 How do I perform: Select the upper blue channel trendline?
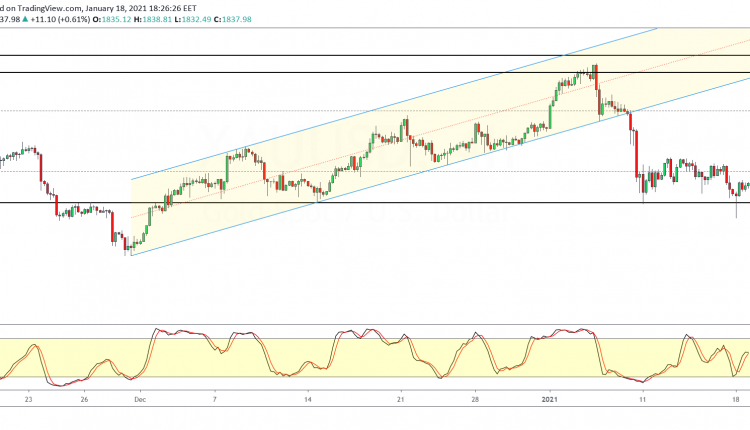[x=400, y=101]
